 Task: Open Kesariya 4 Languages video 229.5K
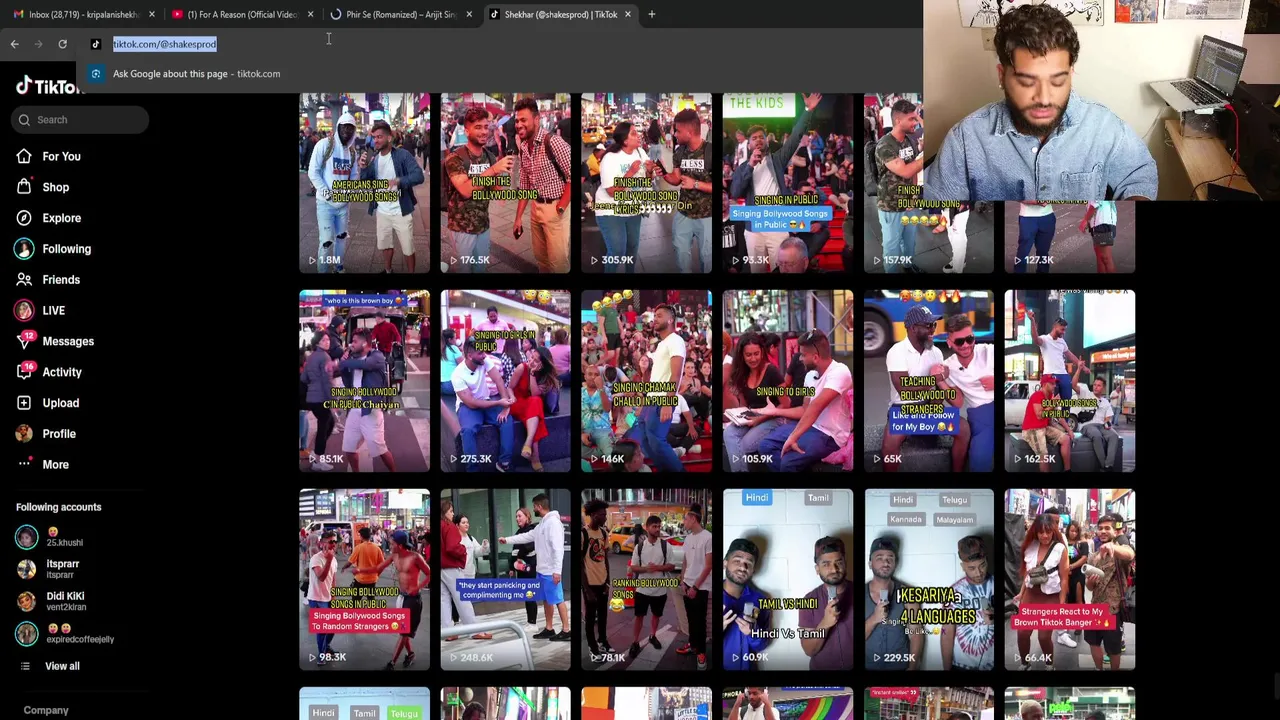929,580
